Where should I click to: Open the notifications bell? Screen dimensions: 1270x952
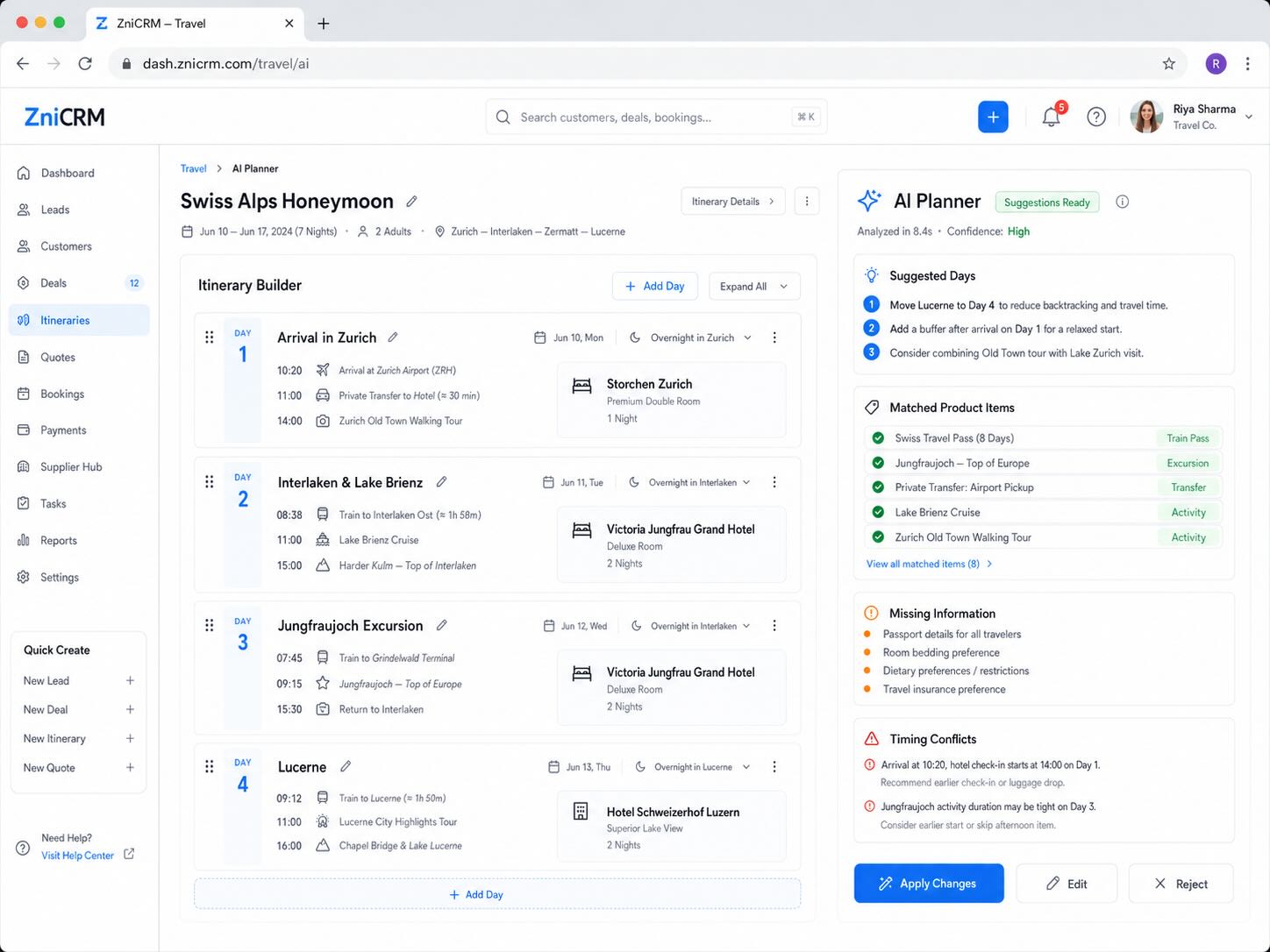coord(1051,117)
